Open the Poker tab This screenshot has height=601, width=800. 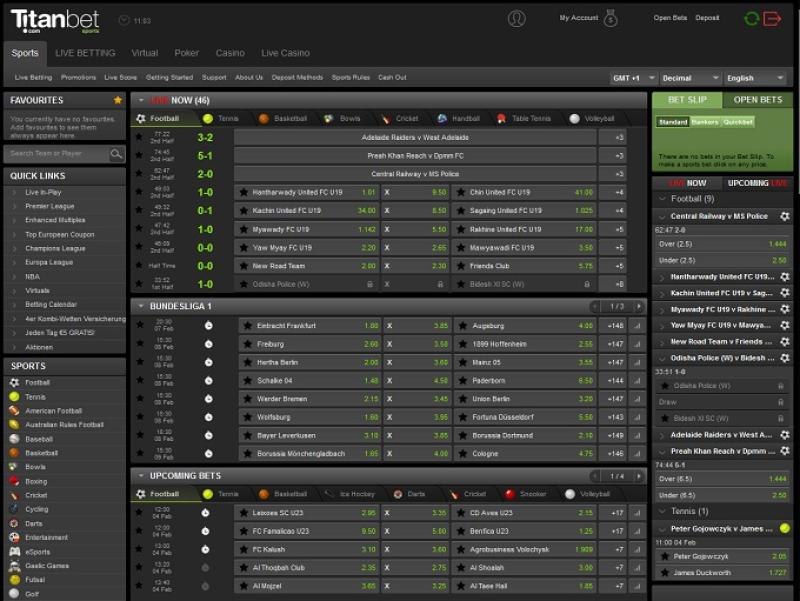click(187, 53)
